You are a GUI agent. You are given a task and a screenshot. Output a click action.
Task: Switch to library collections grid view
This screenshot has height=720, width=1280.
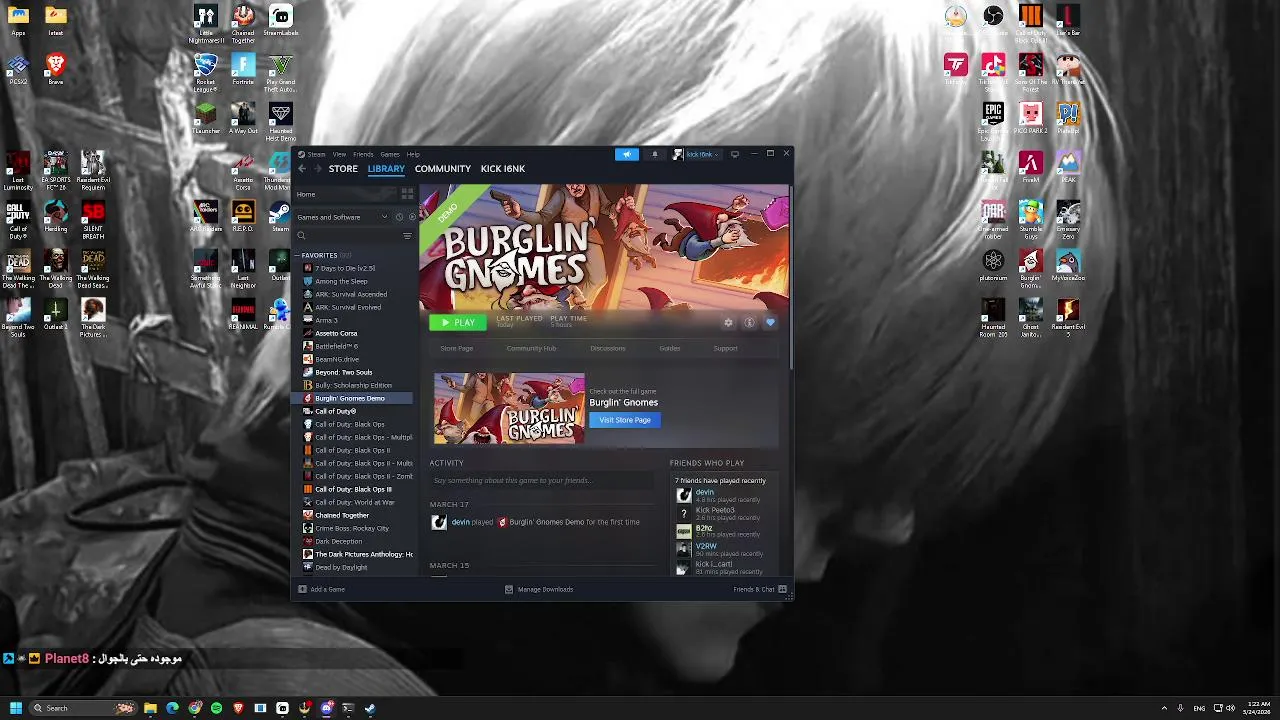407,194
